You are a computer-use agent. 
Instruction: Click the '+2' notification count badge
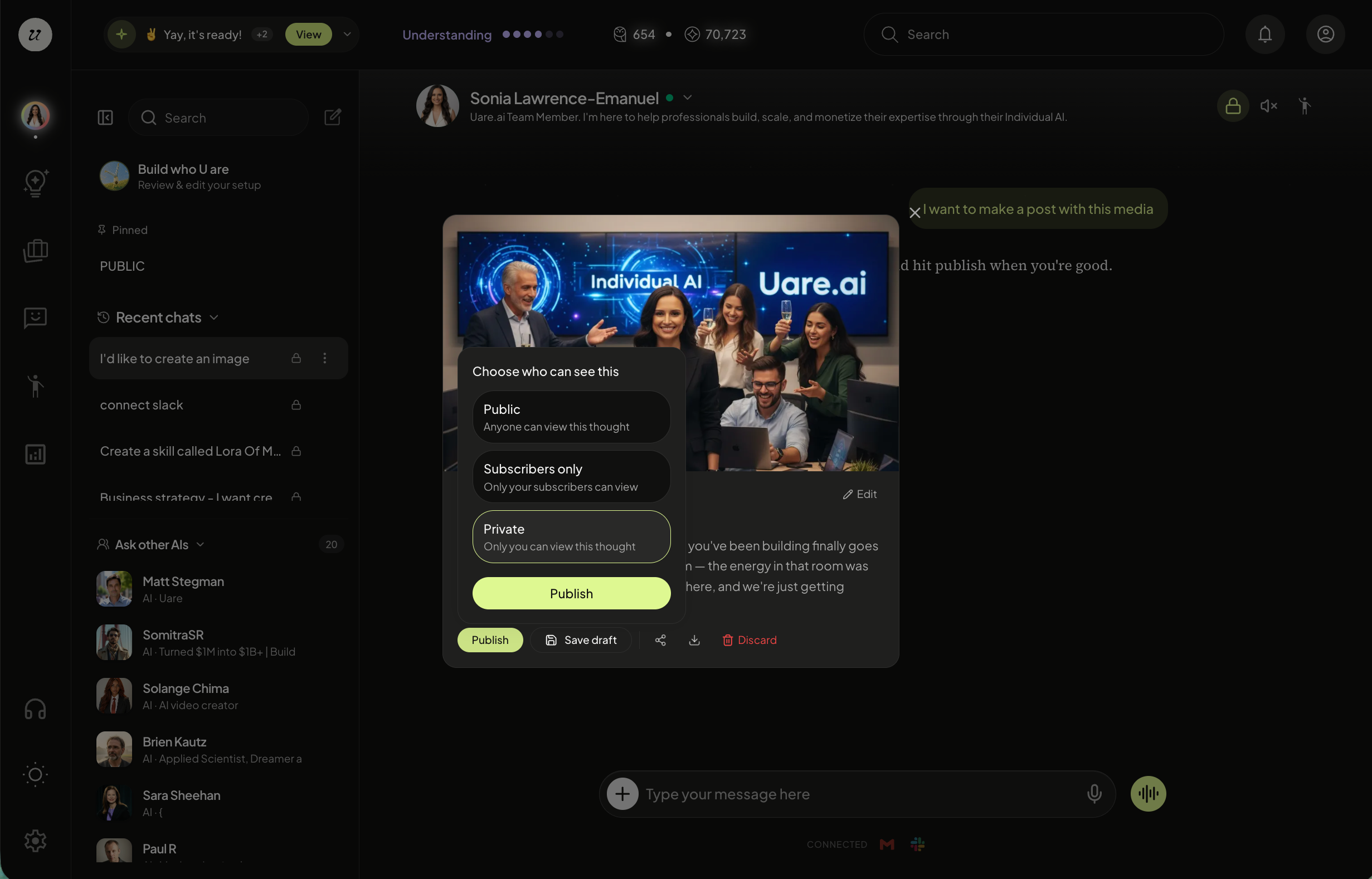tap(262, 34)
